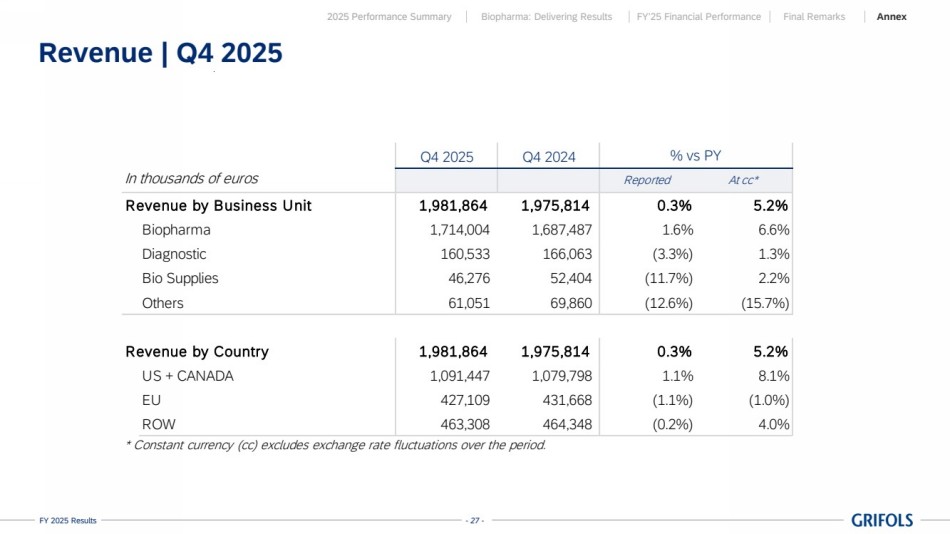This screenshot has height=534, width=950.
Task: Click the Reported sub-header
Action: tap(647, 180)
